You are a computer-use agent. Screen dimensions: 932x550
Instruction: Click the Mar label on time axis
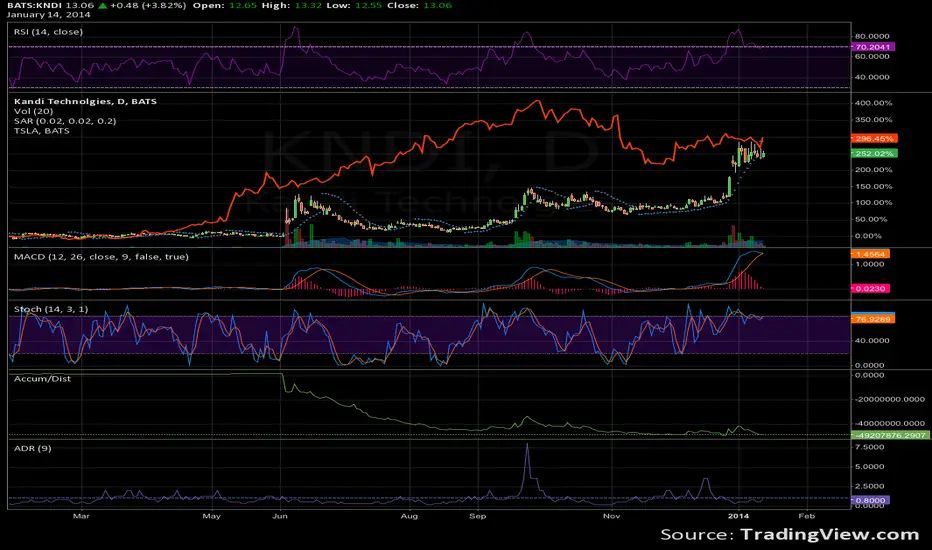pos(81,516)
